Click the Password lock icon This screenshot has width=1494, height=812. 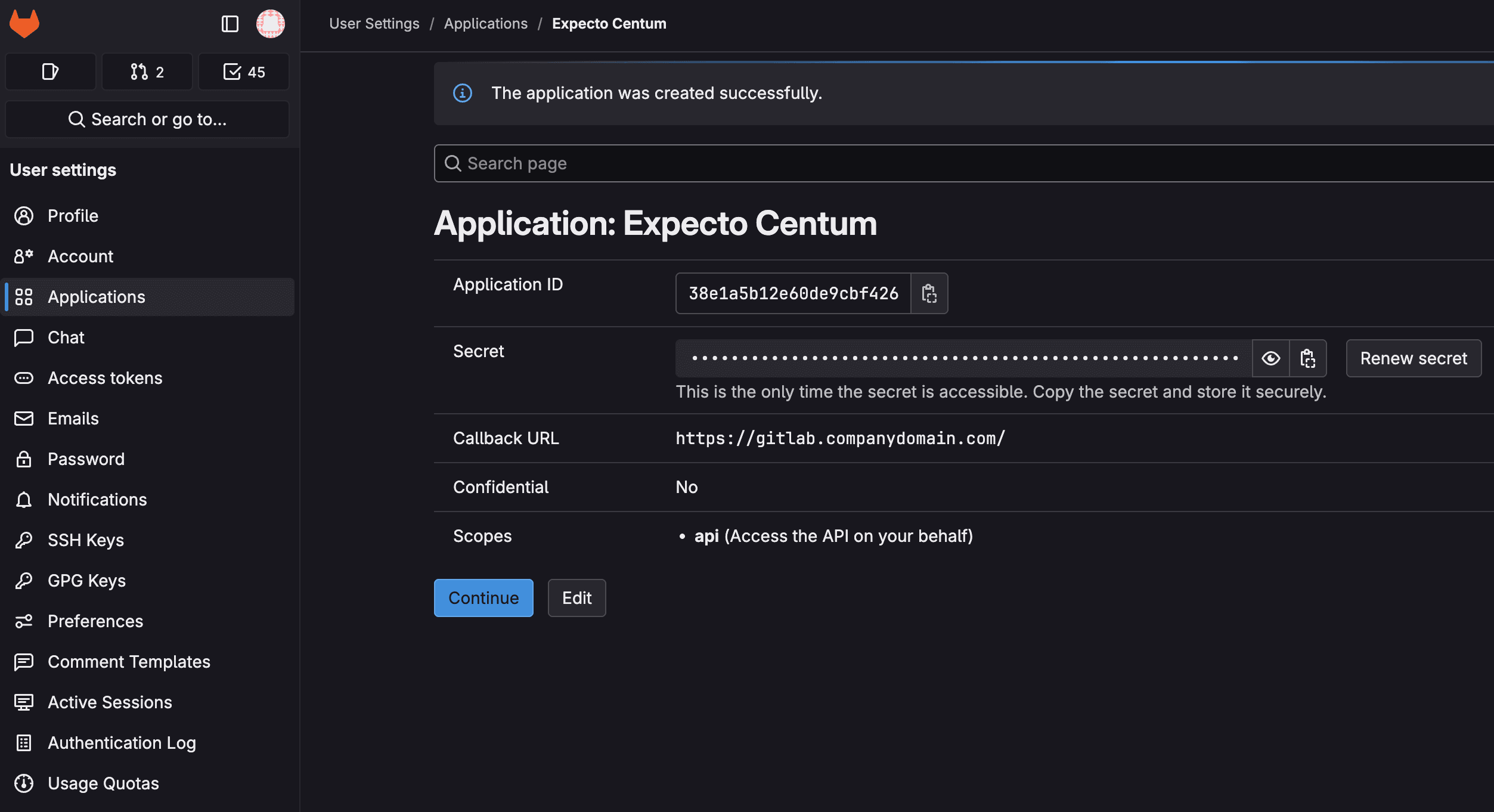pos(24,459)
